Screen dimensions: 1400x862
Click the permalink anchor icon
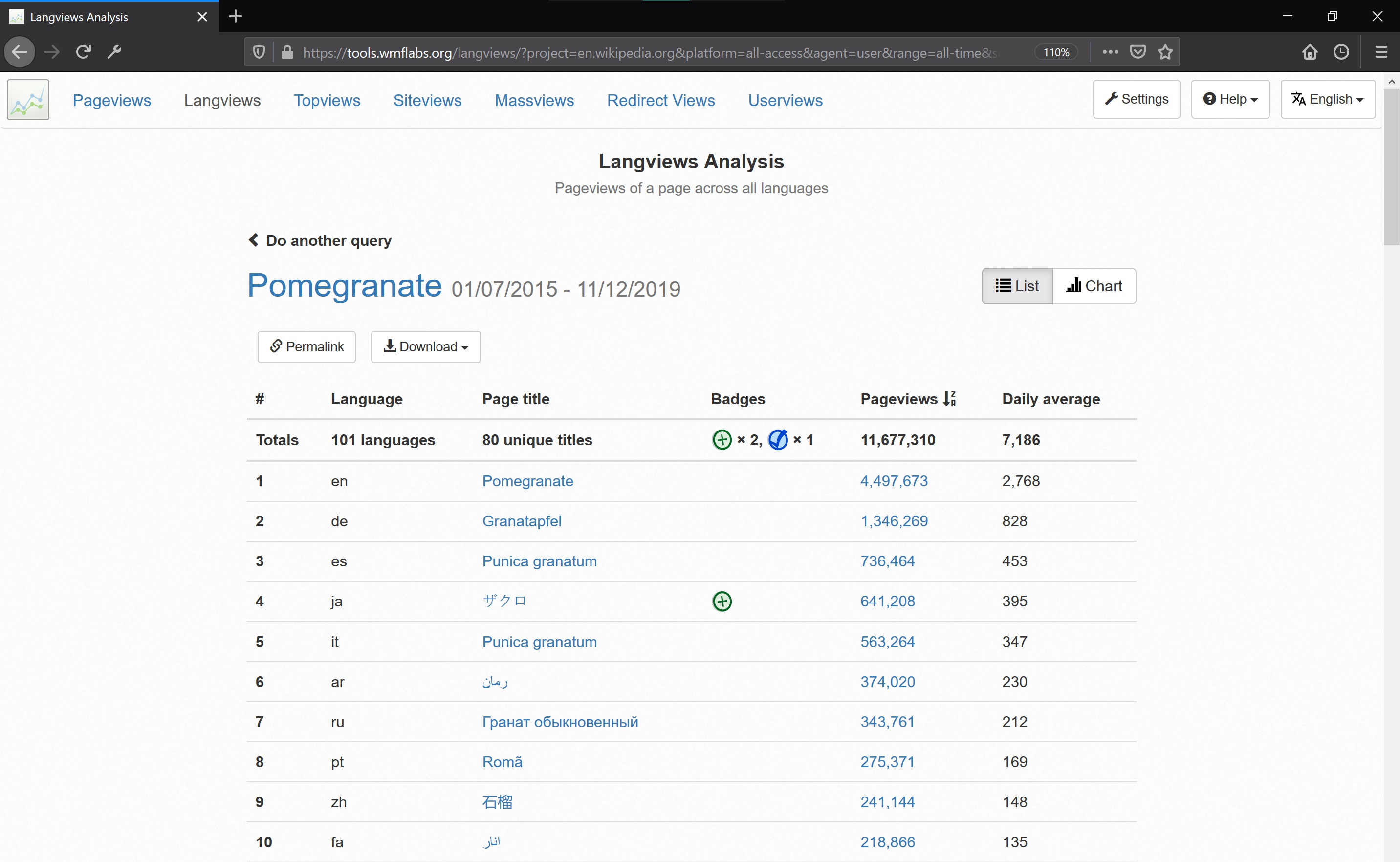point(276,346)
